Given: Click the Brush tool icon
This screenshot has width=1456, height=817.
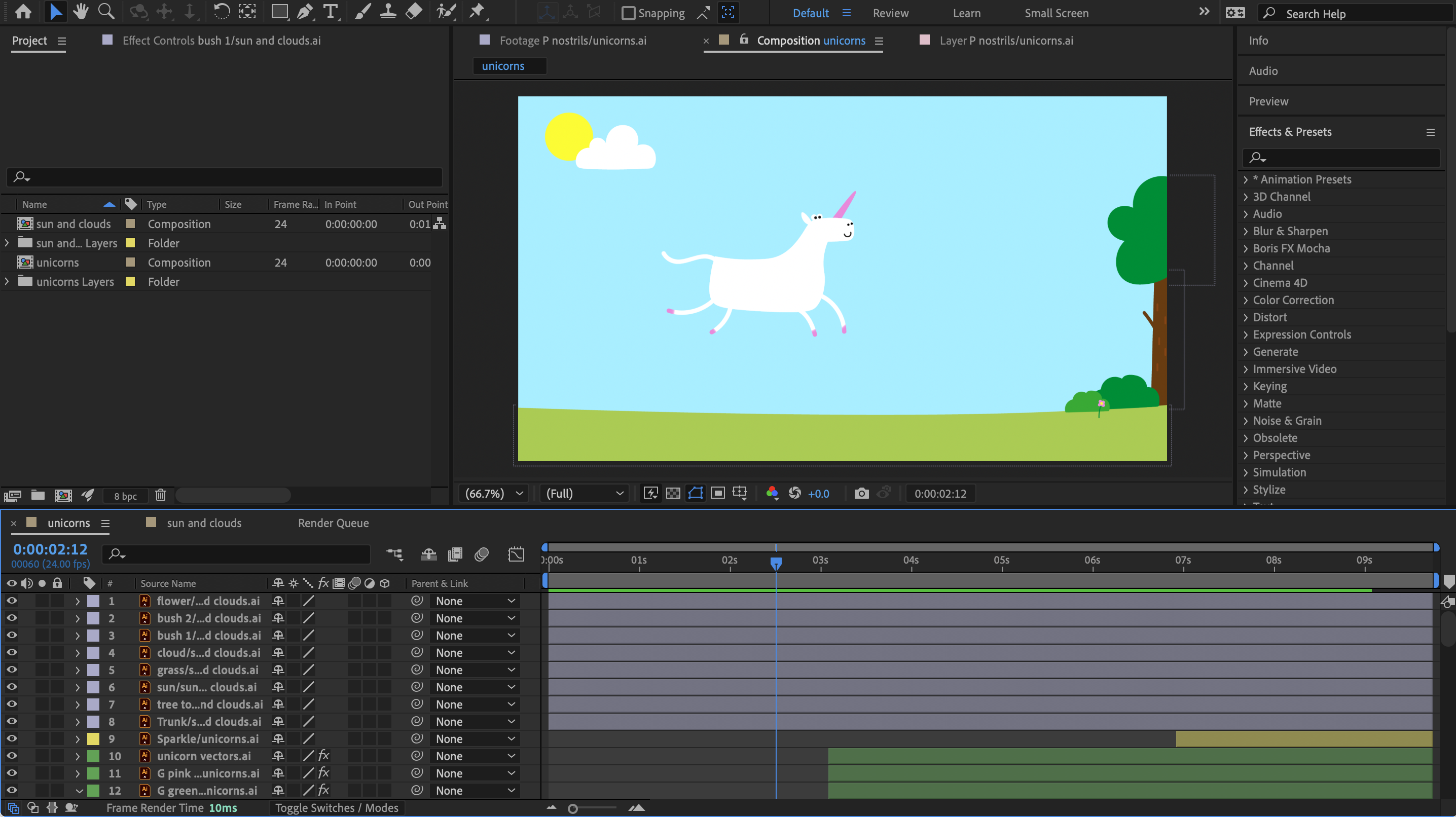Looking at the screenshot, I should 362,11.
